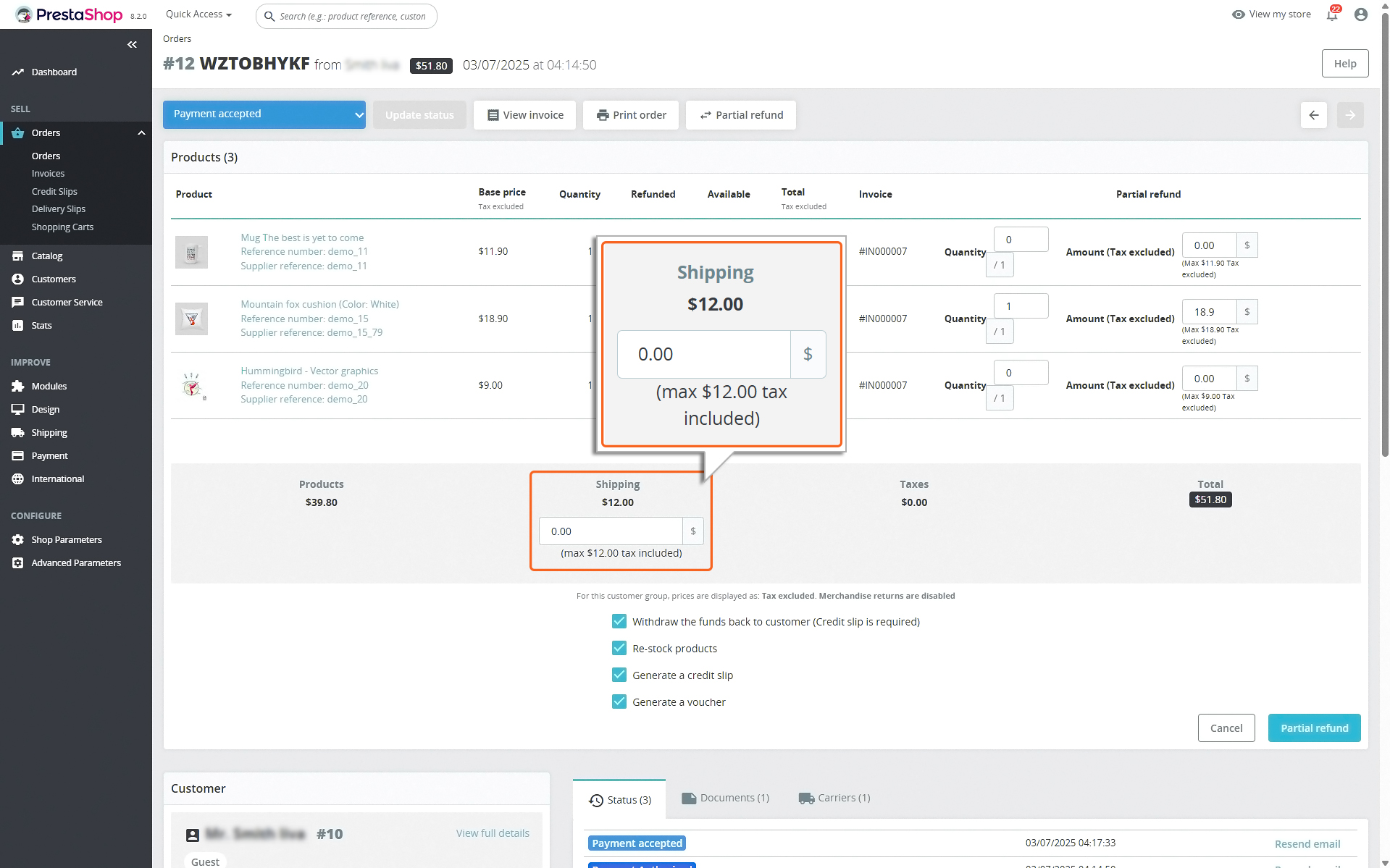Click the Help button
This screenshot has height=868, width=1390.
(1345, 64)
